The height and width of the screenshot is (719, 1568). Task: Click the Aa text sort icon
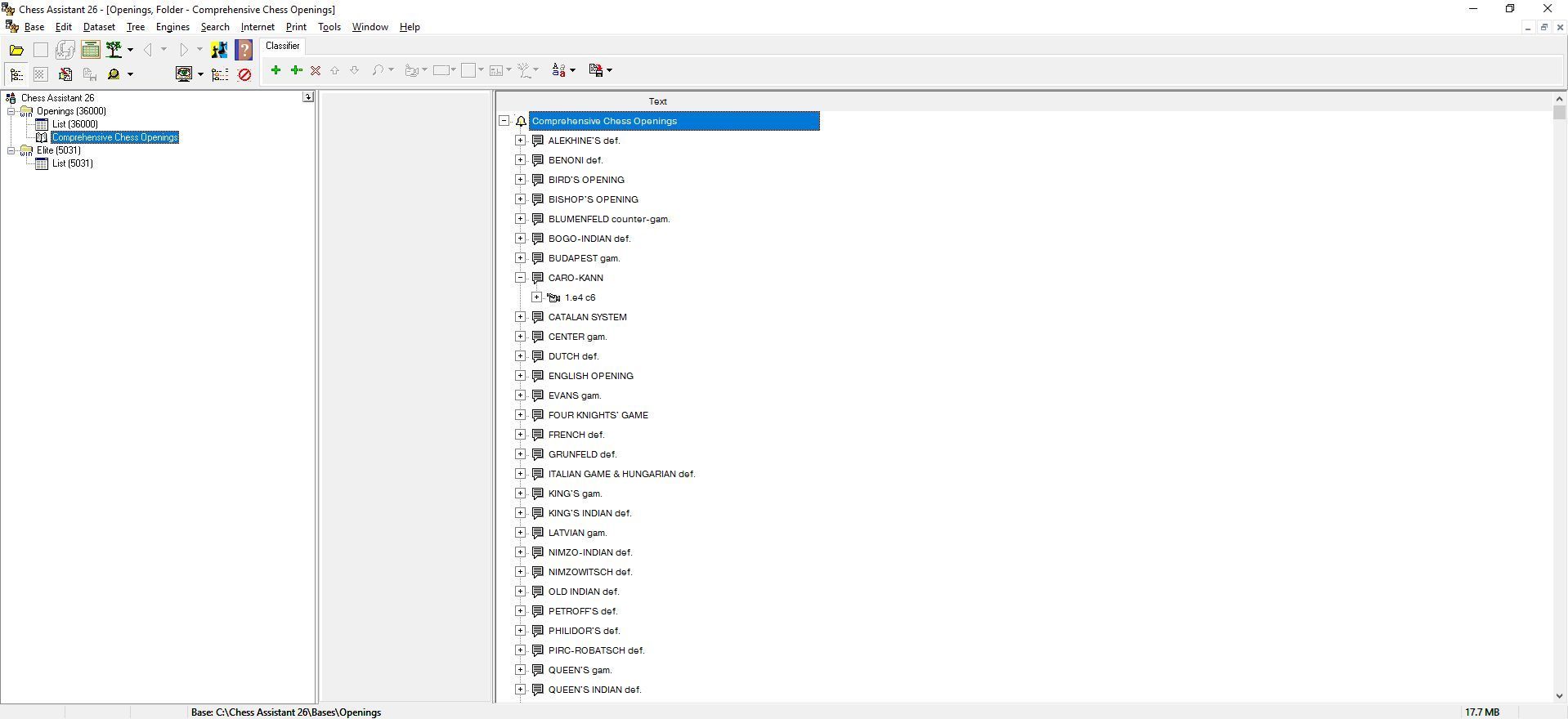(559, 70)
